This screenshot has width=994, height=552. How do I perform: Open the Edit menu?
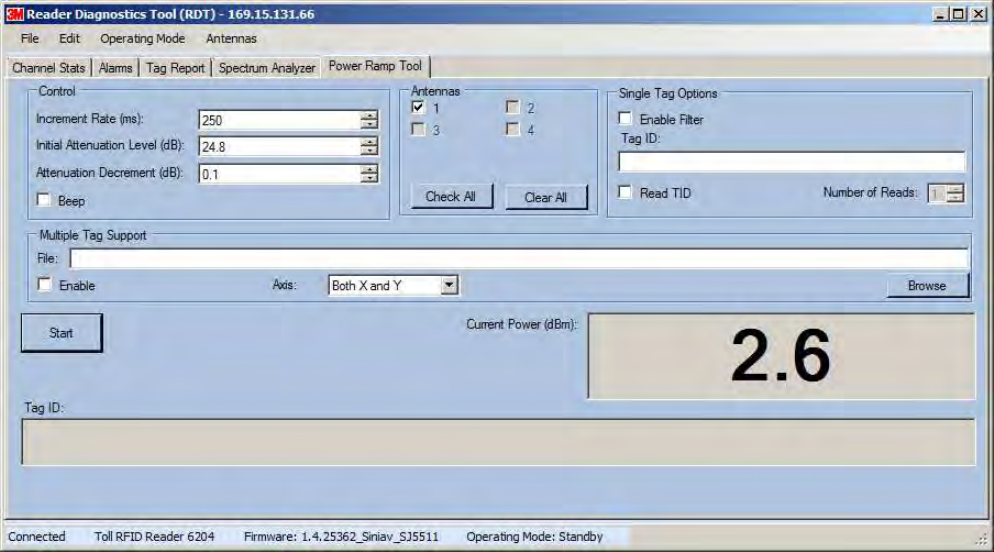pyautogui.click(x=70, y=39)
